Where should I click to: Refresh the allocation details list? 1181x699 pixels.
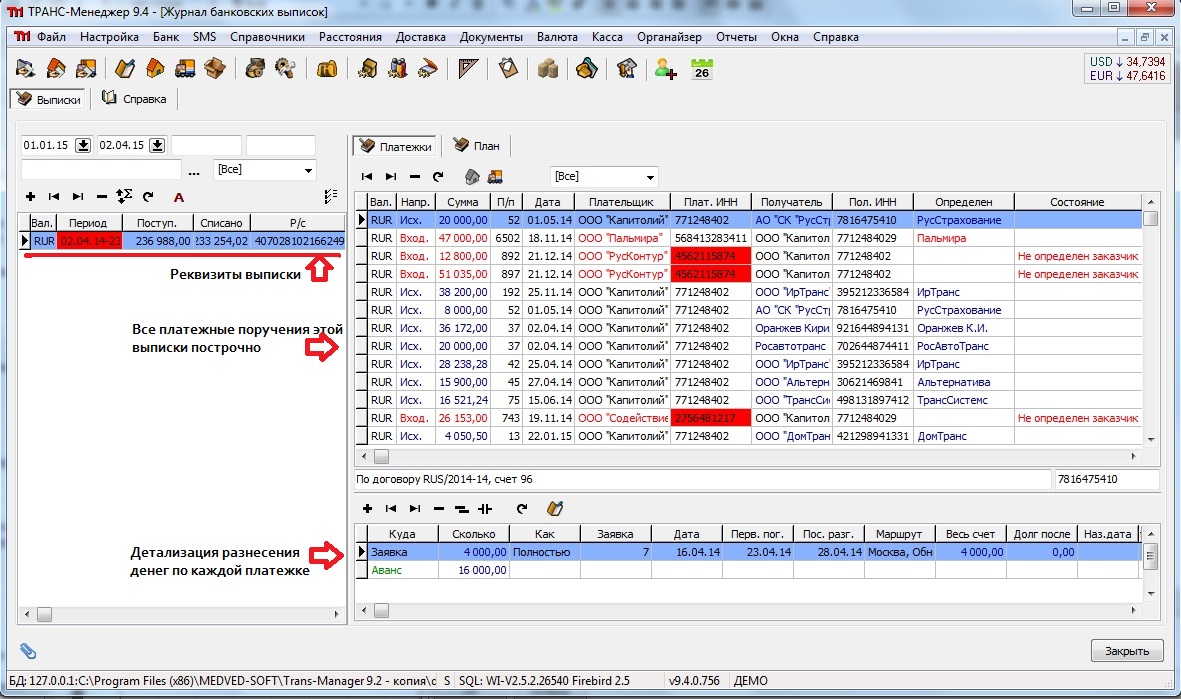[x=522, y=508]
